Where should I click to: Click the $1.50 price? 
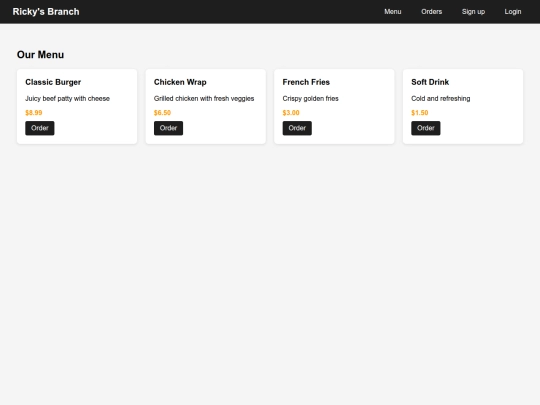(420, 113)
